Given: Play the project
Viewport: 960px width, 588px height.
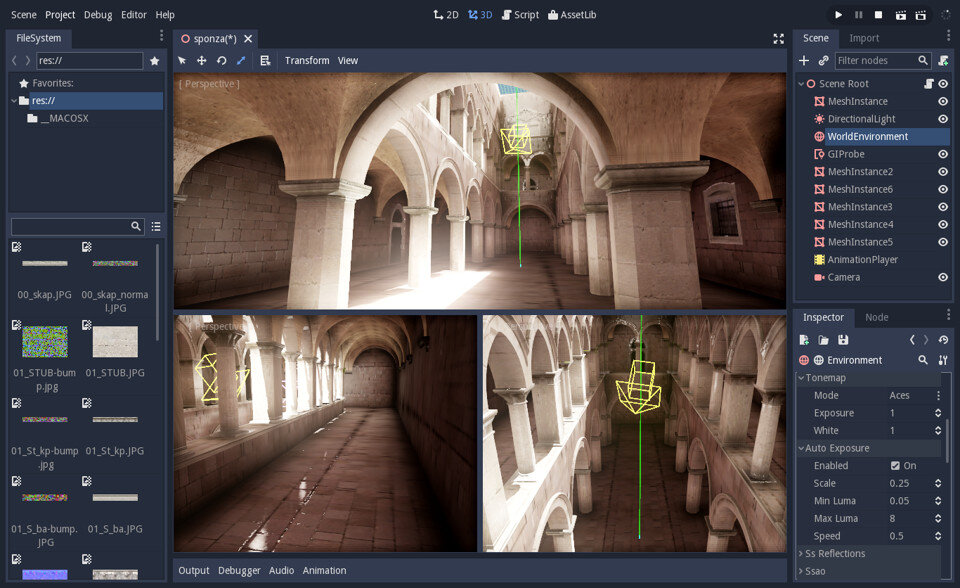Looking at the screenshot, I should 839,15.
